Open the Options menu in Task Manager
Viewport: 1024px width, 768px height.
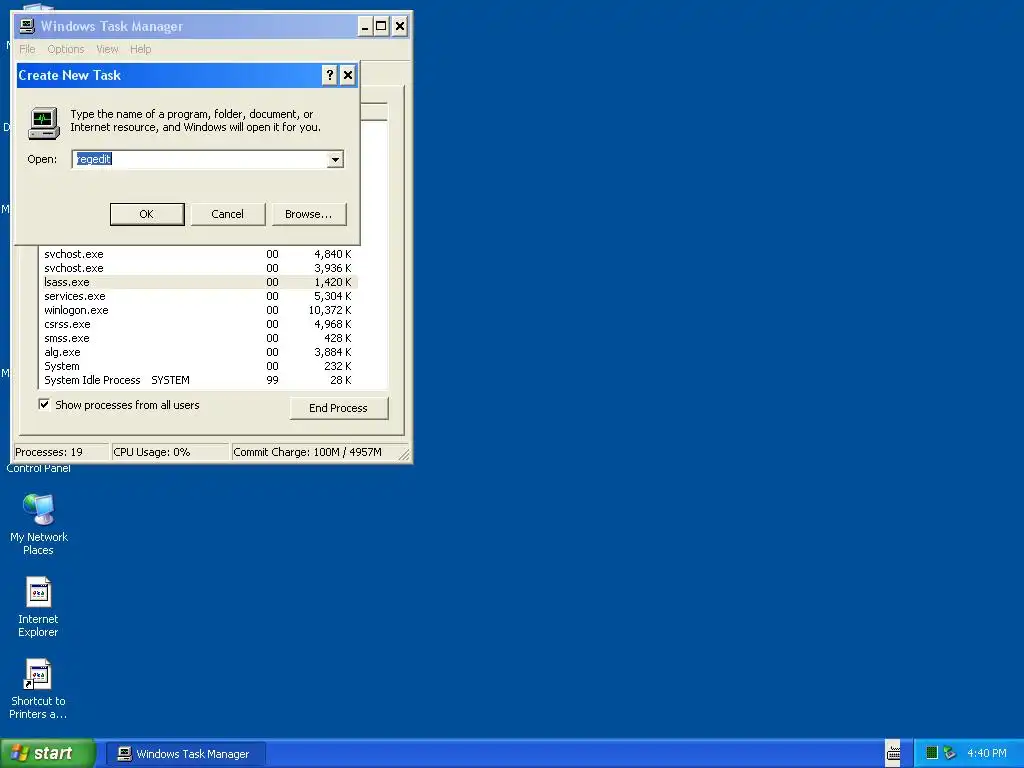(65, 49)
